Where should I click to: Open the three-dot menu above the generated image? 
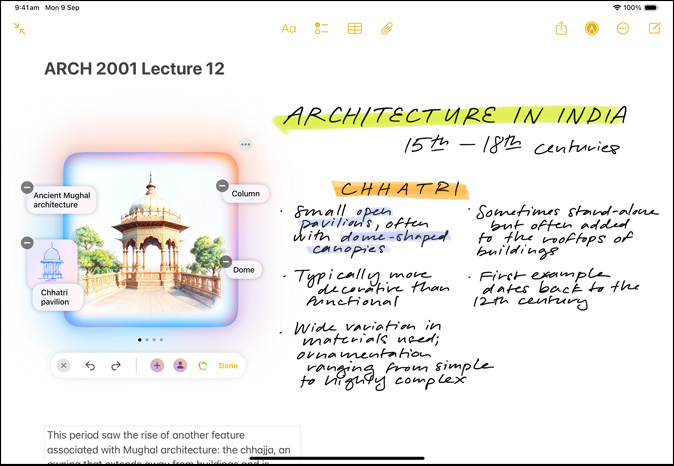[x=245, y=145]
